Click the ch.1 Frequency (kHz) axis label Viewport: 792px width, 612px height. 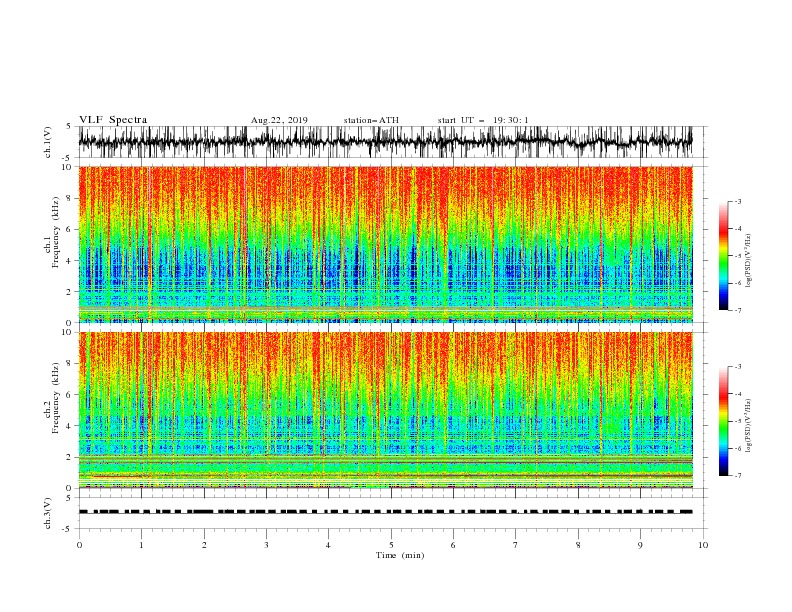point(53,233)
